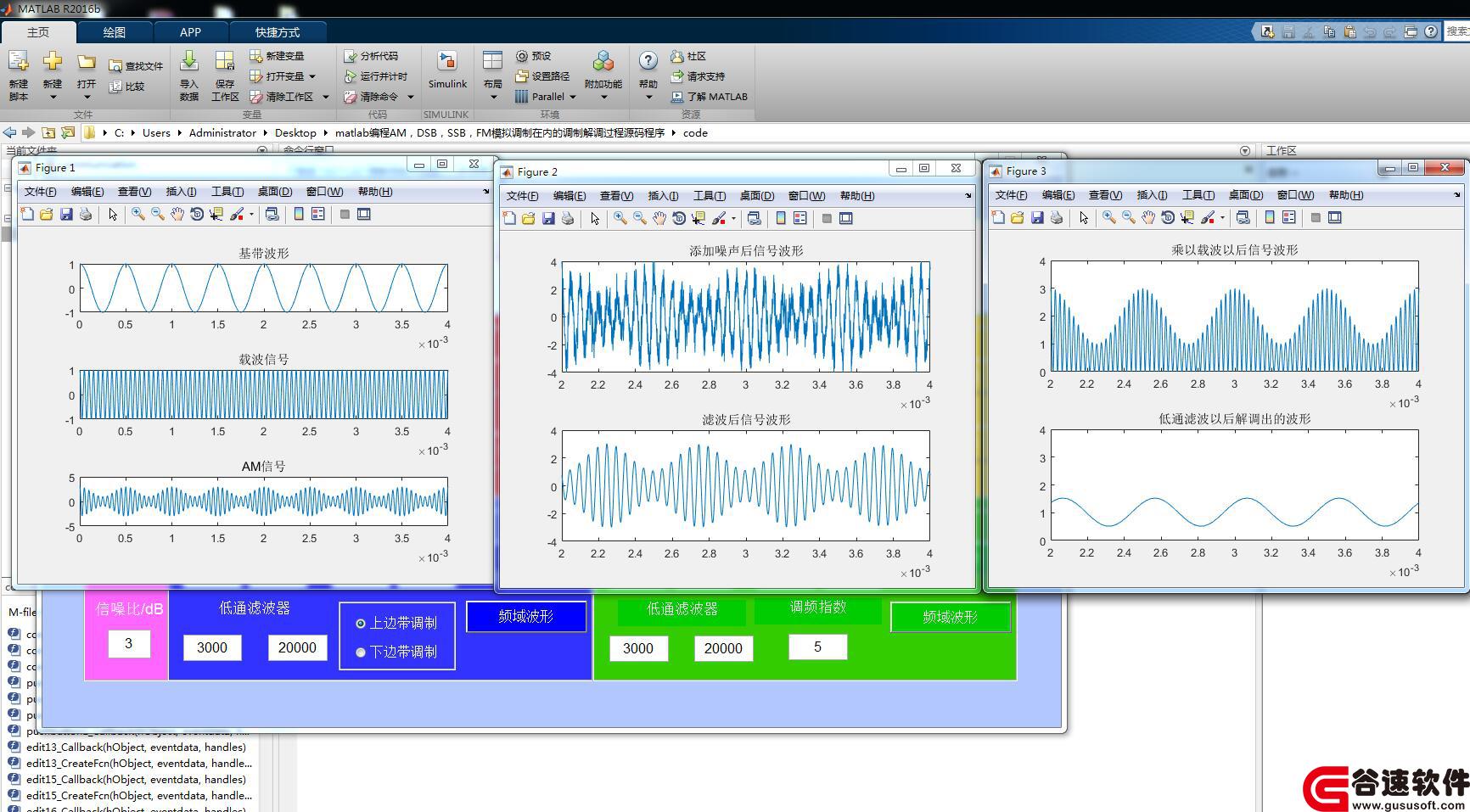Screen dimensions: 1470x812
Task: Select edit15_Callback in function list
Action: [136, 780]
